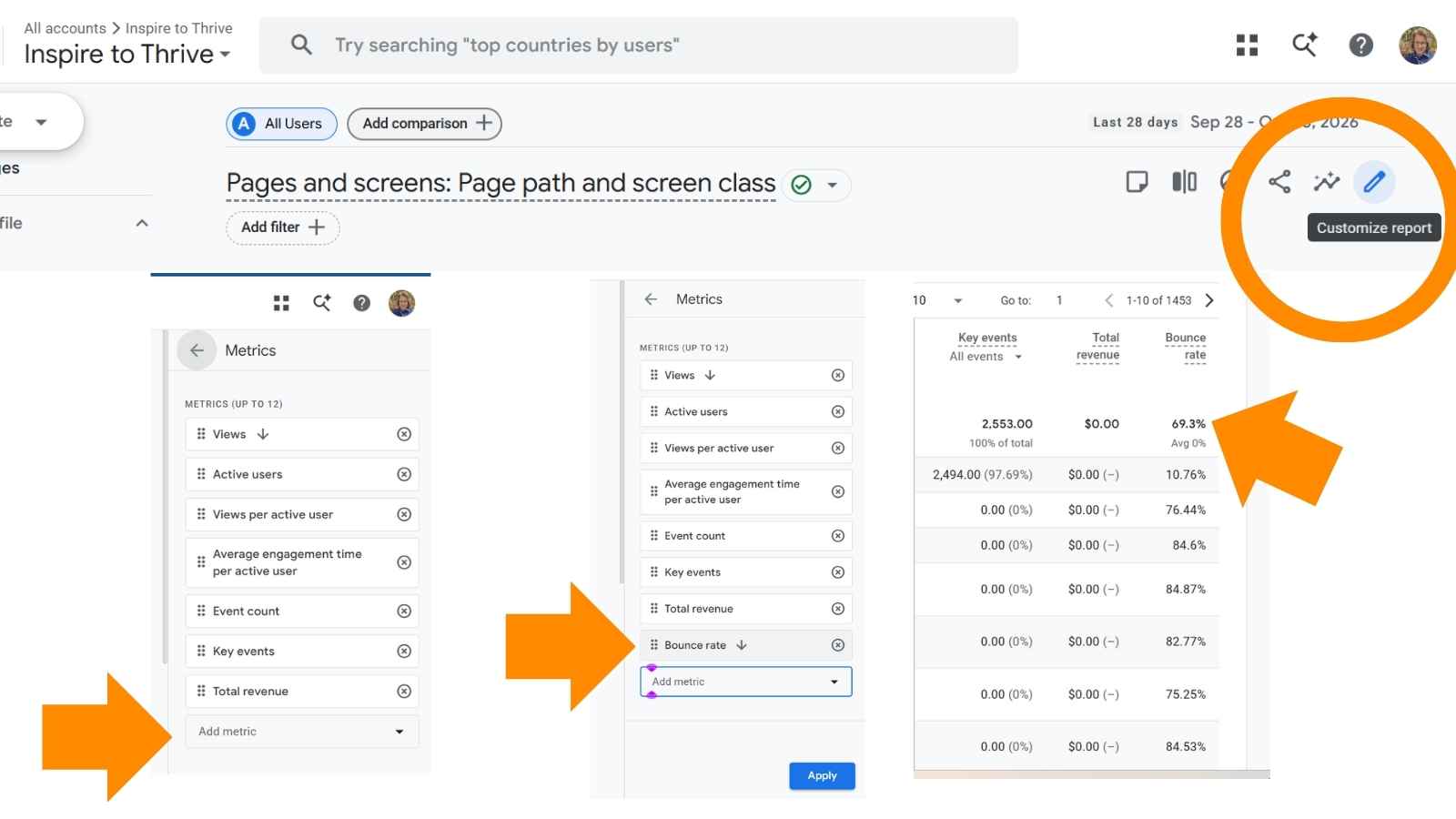Sort by the Total revenue column header
Viewport: 1456px width, 819px height.
pyautogui.click(x=1098, y=346)
